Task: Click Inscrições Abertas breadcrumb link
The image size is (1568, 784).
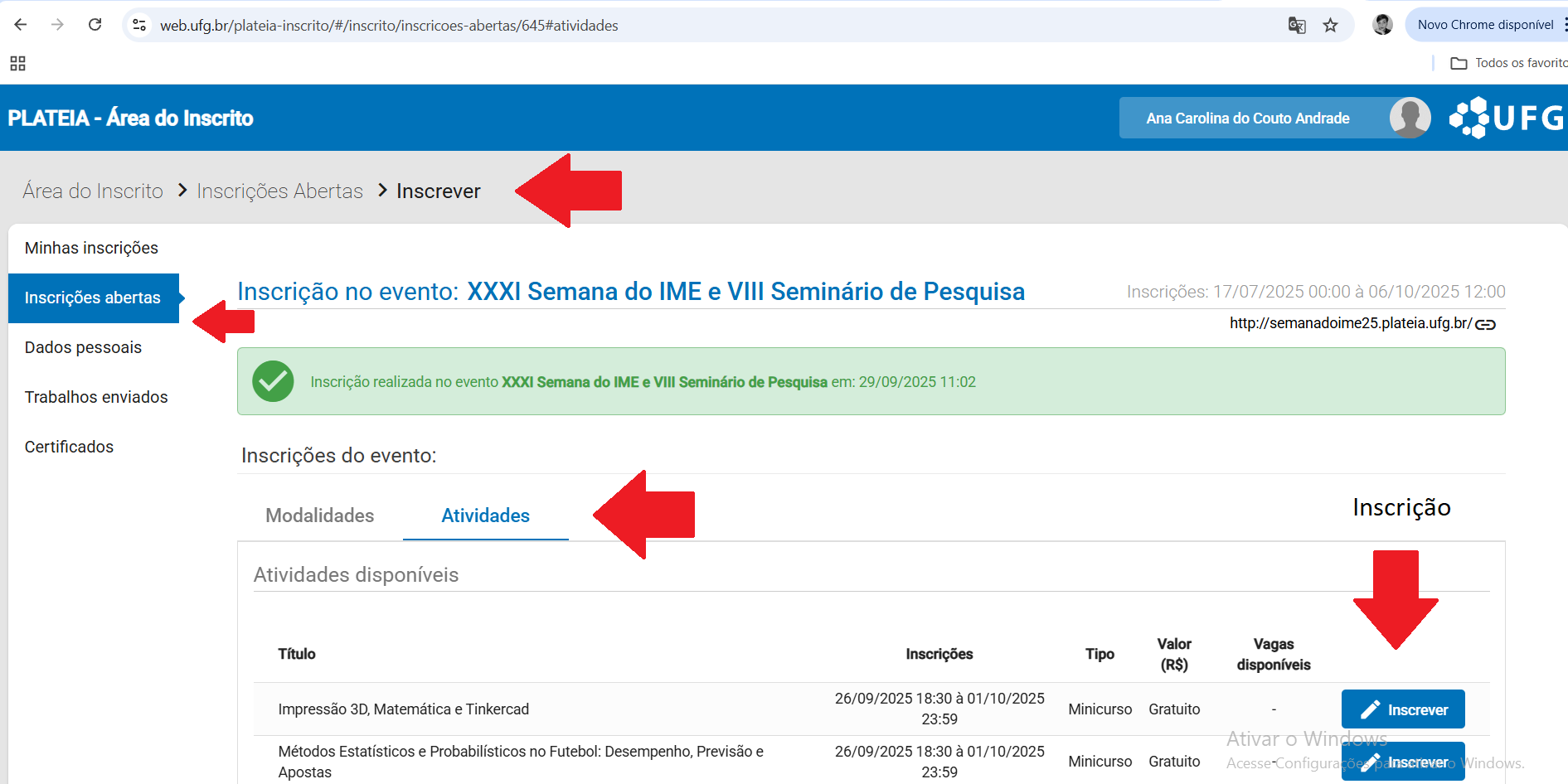Action: [x=279, y=191]
